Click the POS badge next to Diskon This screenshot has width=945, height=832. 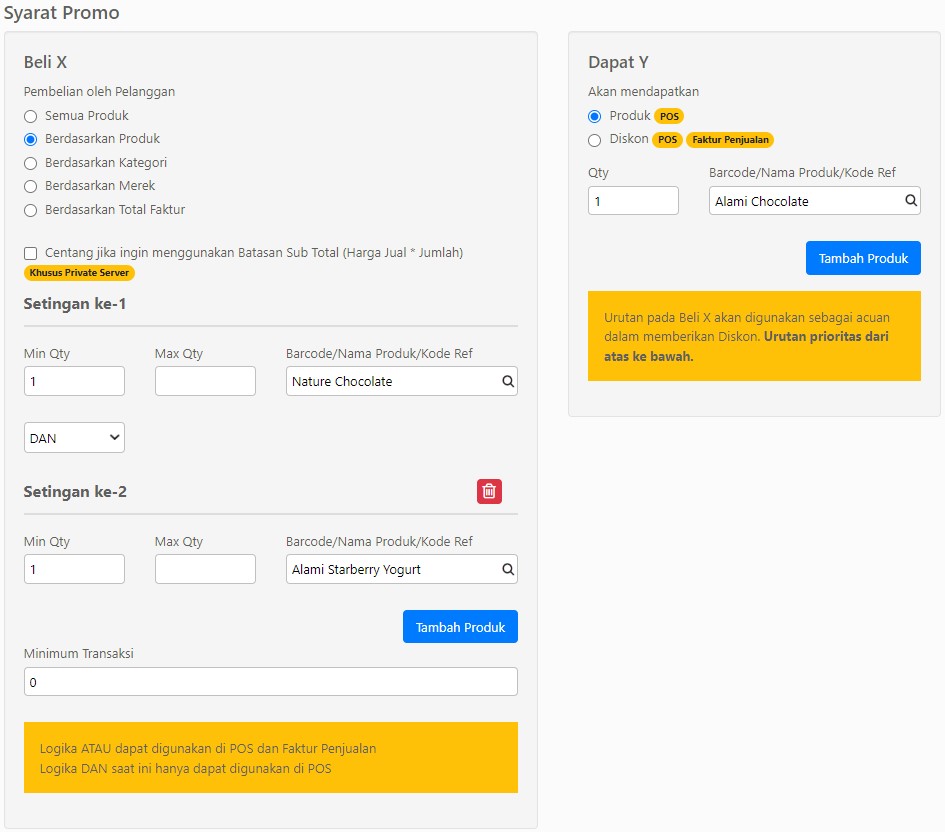click(x=667, y=140)
